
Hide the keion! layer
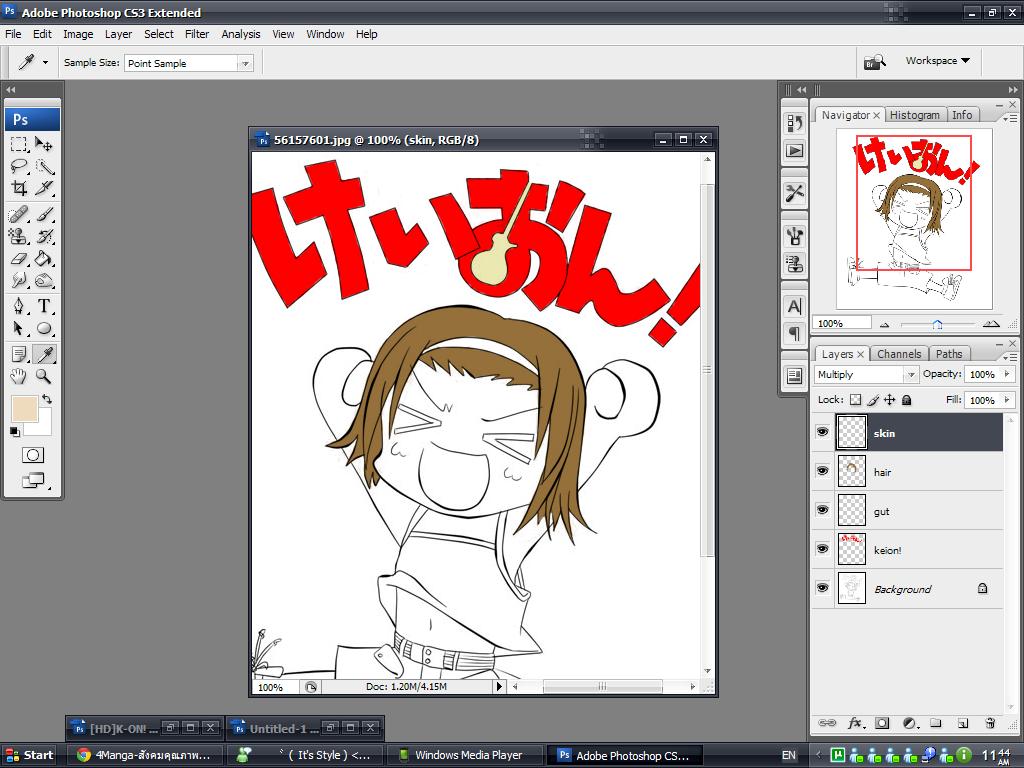822,549
